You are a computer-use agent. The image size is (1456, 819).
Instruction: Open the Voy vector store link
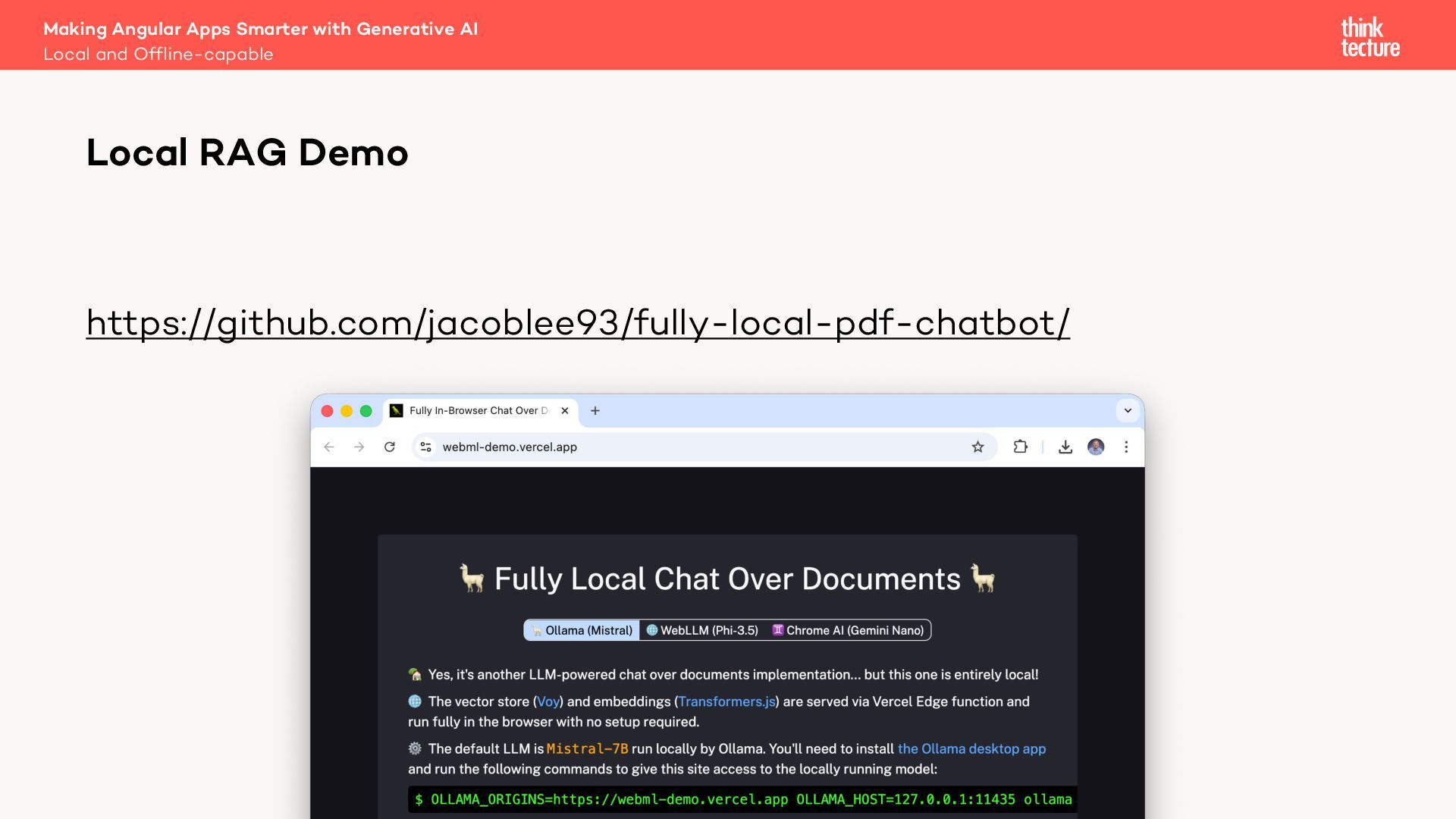click(548, 701)
